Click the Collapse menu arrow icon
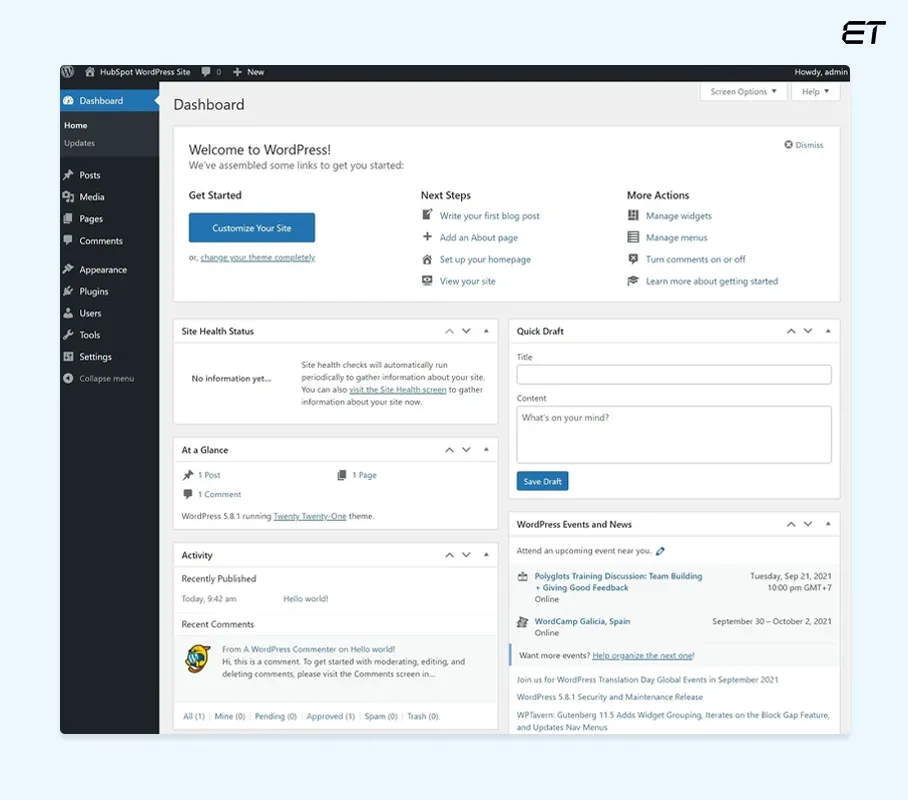The image size is (908, 800). point(68,378)
